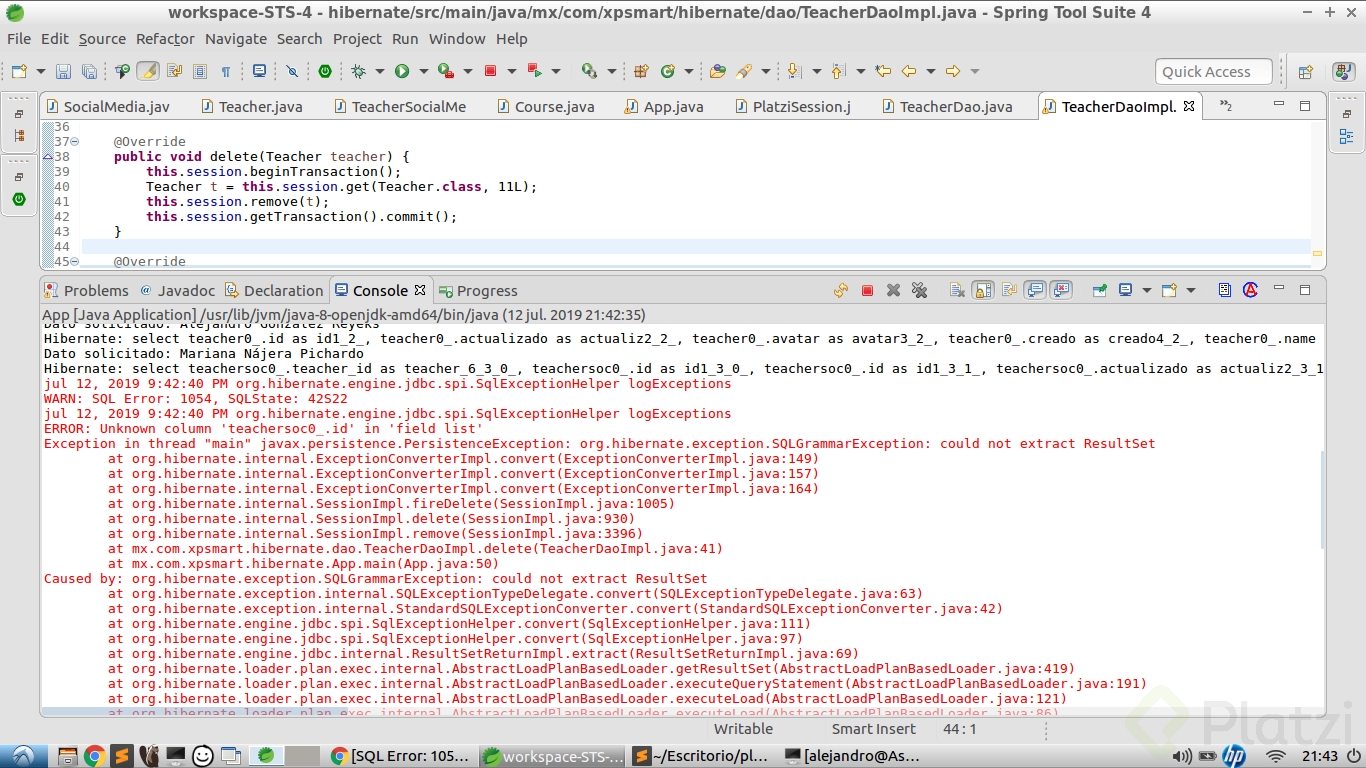This screenshot has width=1366, height=768.
Task: Open the SessionImpl.java:3396 stack trace link
Action: (566, 533)
